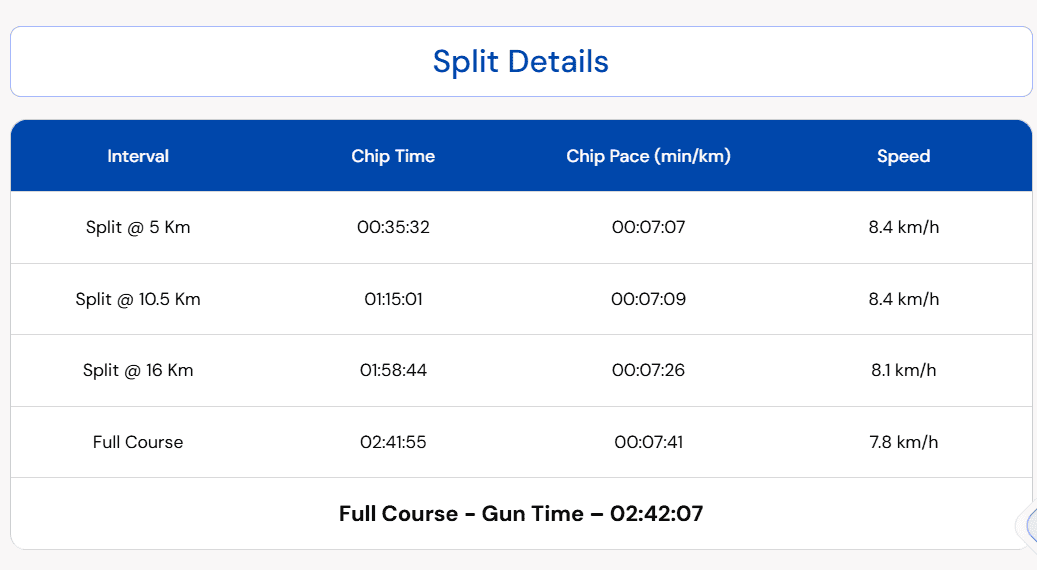Screen dimensions: 1037x570
Task: Click chip pace 00:07:41
Action: click(648, 442)
